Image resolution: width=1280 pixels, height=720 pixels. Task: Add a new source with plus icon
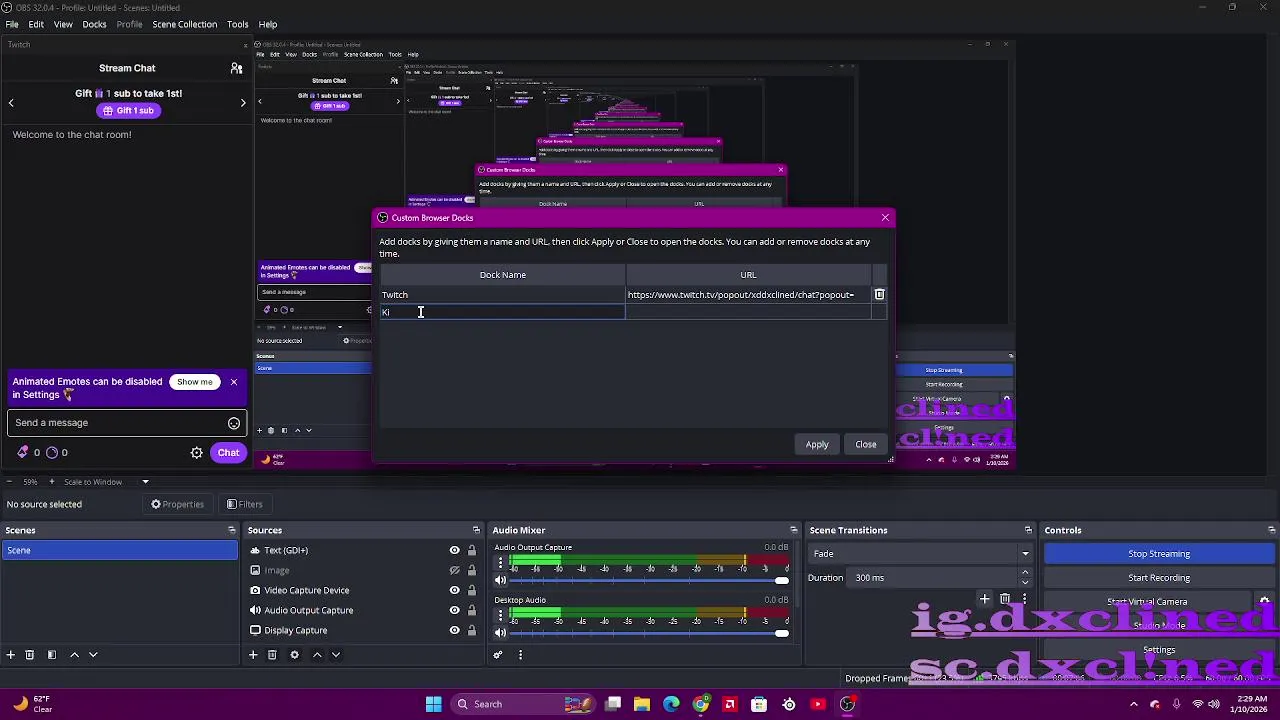coord(253,654)
